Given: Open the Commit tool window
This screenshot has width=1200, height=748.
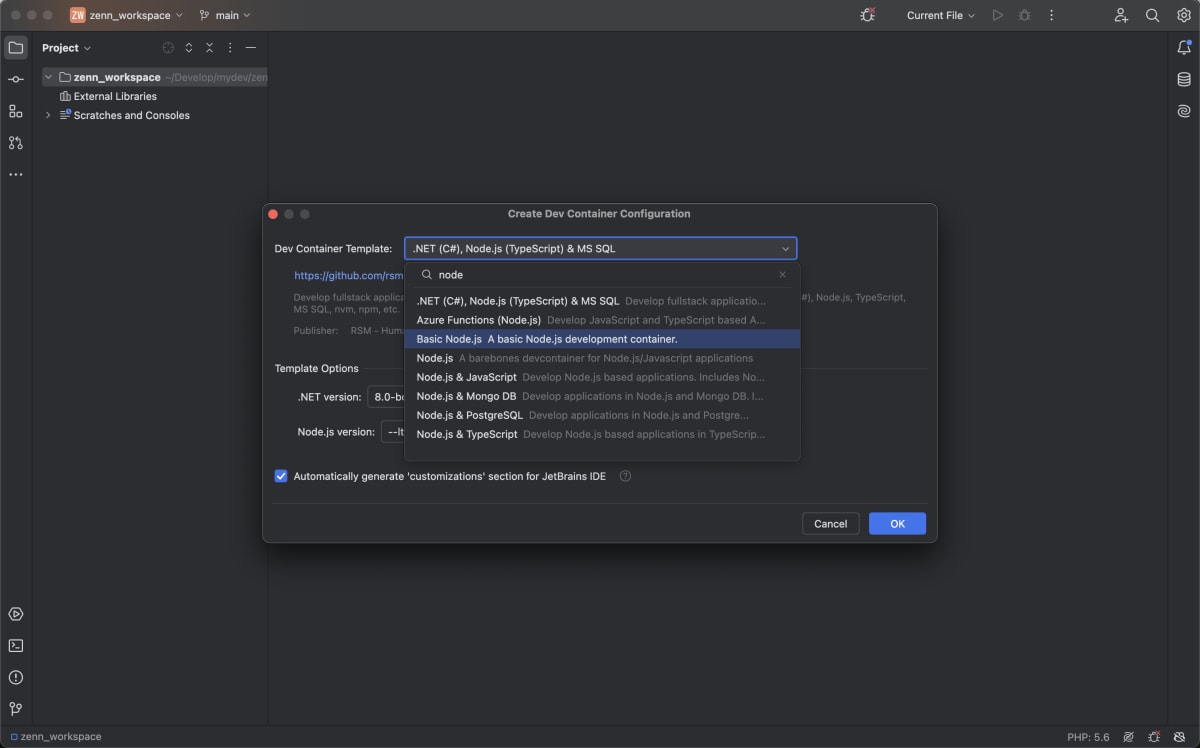Looking at the screenshot, I should [x=15, y=79].
